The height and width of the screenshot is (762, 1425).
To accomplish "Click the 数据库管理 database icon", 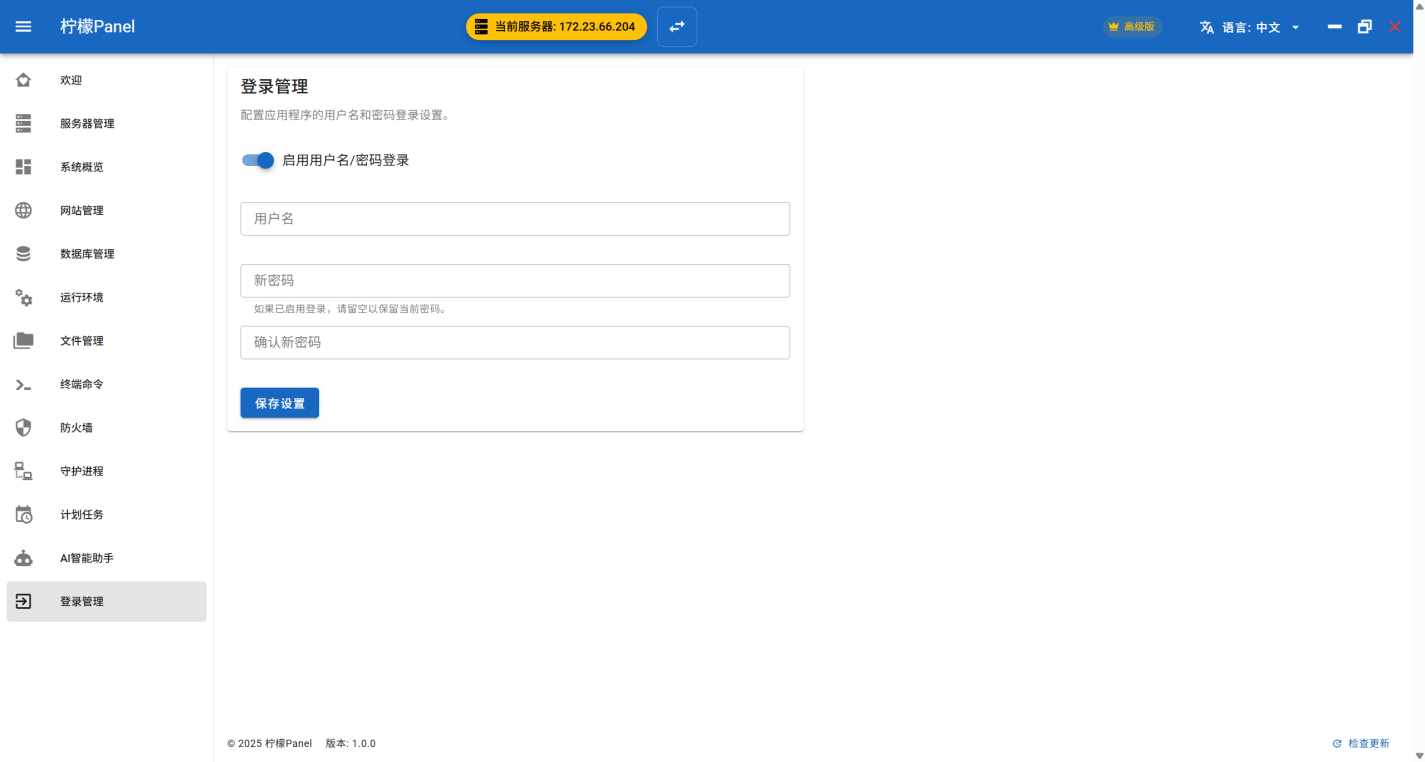I will (23, 254).
